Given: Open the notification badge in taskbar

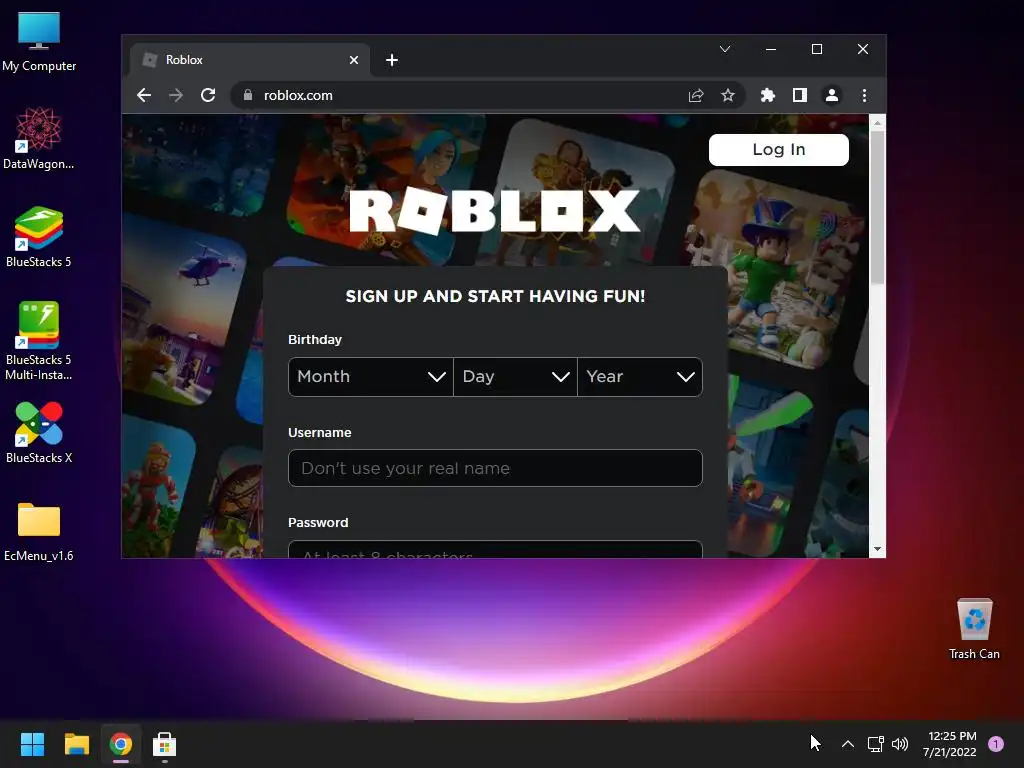Looking at the screenshot, I should tap(996, 744).
